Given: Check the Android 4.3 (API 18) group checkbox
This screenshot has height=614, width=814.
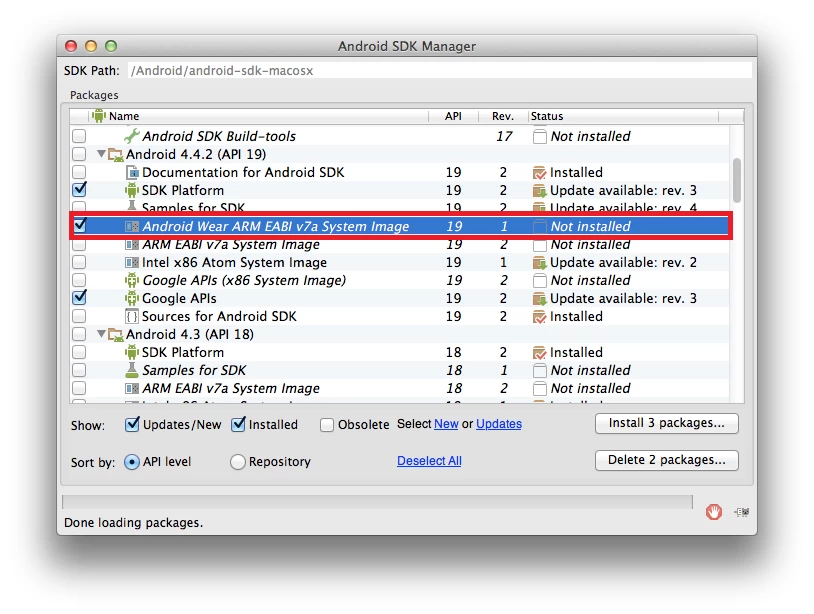Looking at the screenshot, I should click(x=79, y=334).
